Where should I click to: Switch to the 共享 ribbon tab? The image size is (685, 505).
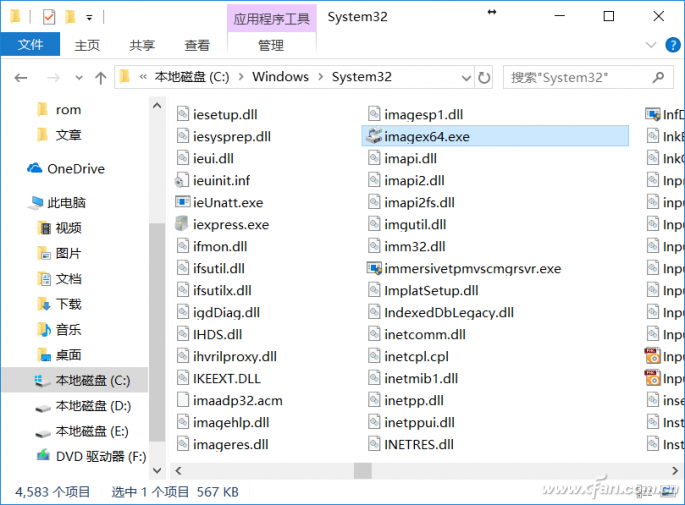pos(142,45)
